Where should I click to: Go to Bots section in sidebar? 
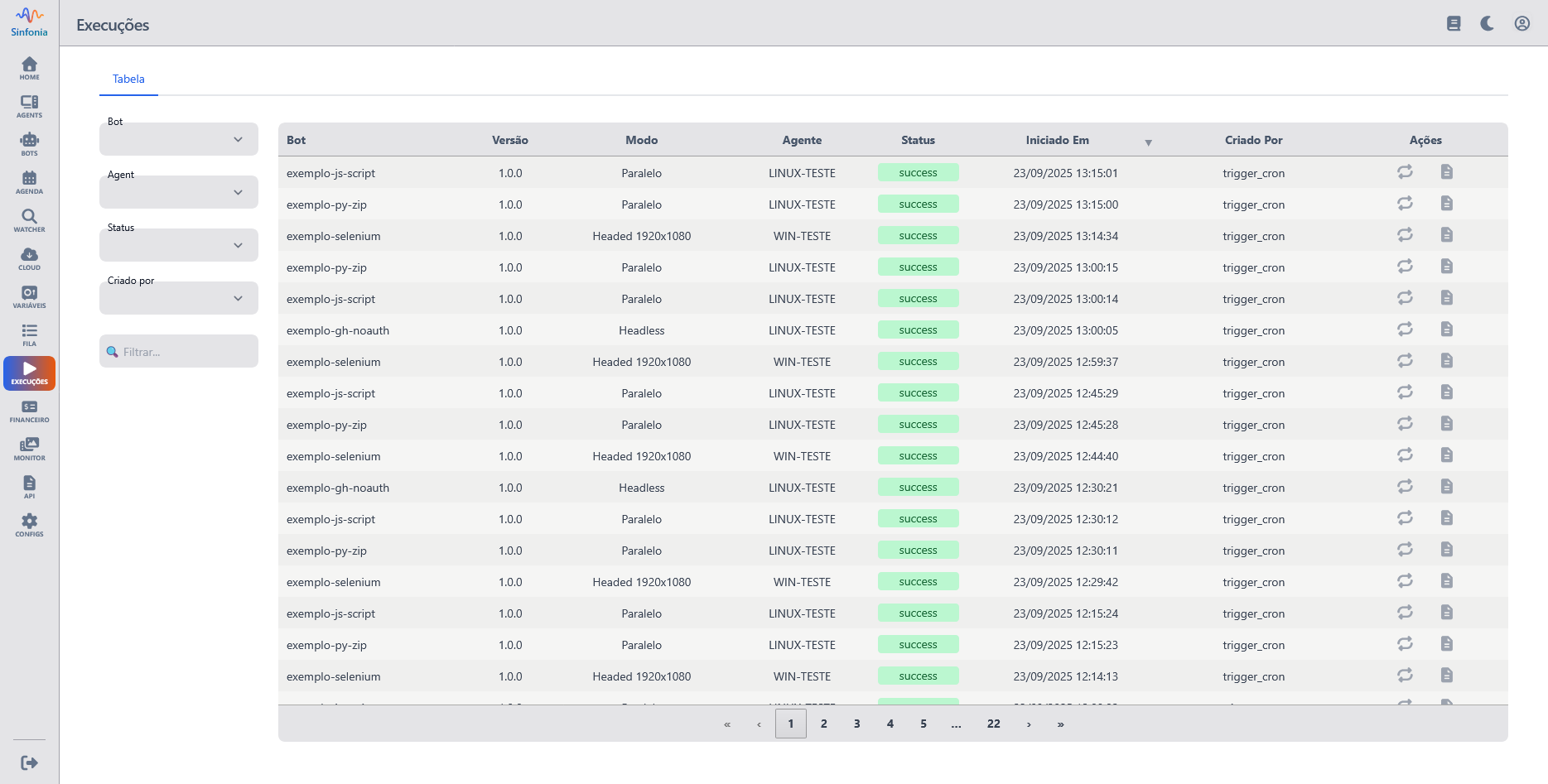(x=29, y=144)
